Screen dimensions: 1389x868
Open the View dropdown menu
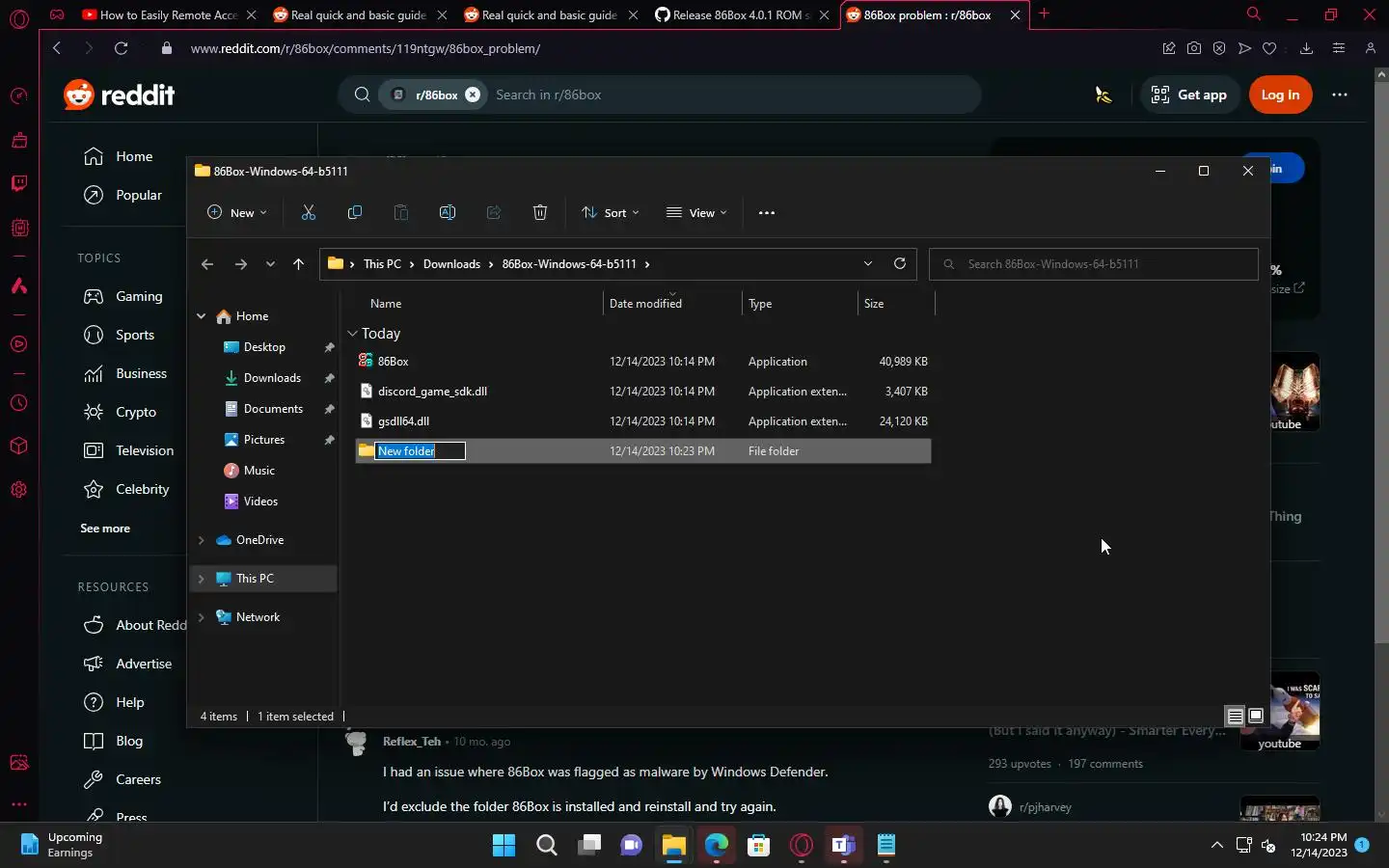coord(696,212)
